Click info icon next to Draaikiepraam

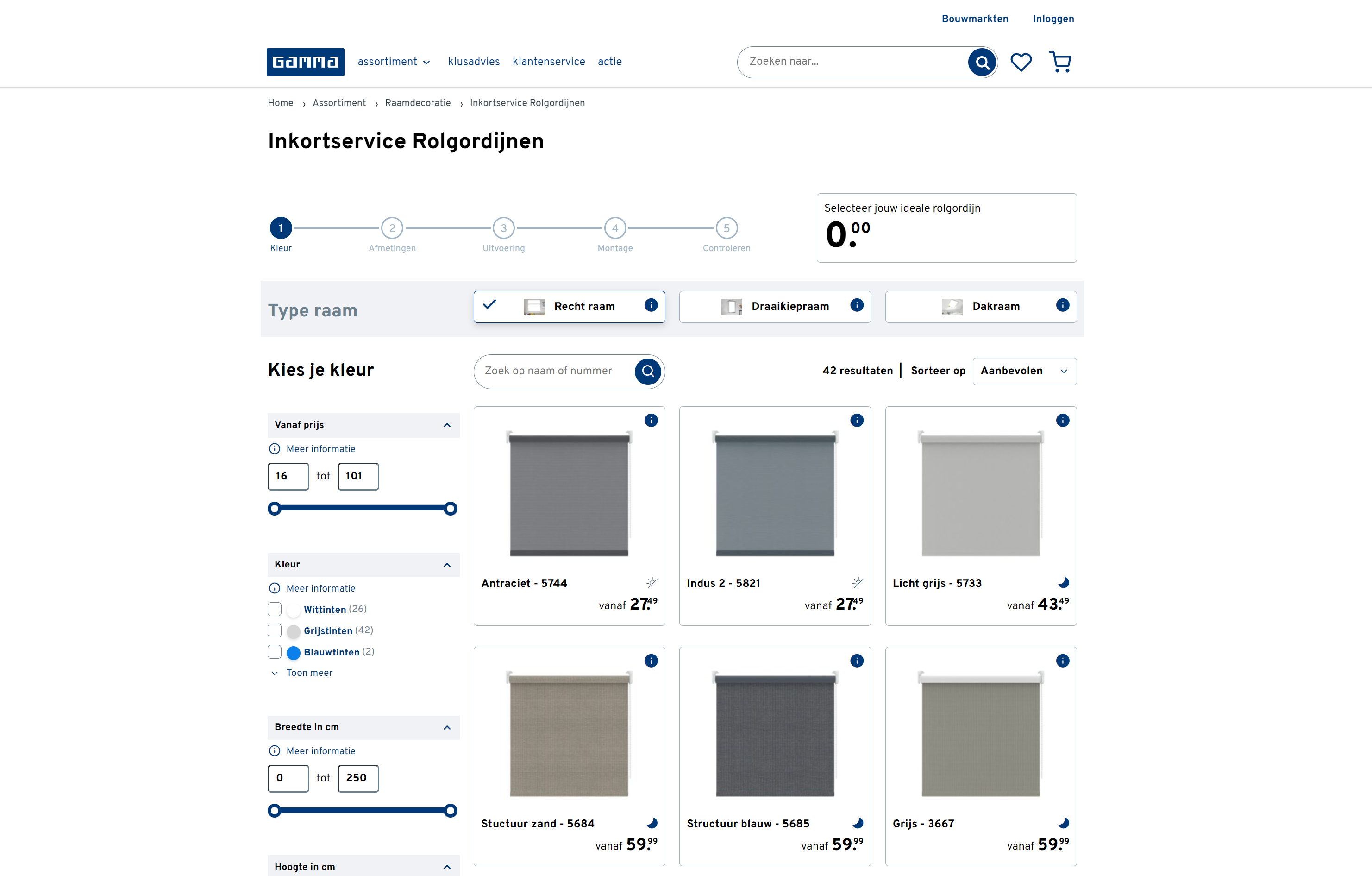[x=856, y=305]
